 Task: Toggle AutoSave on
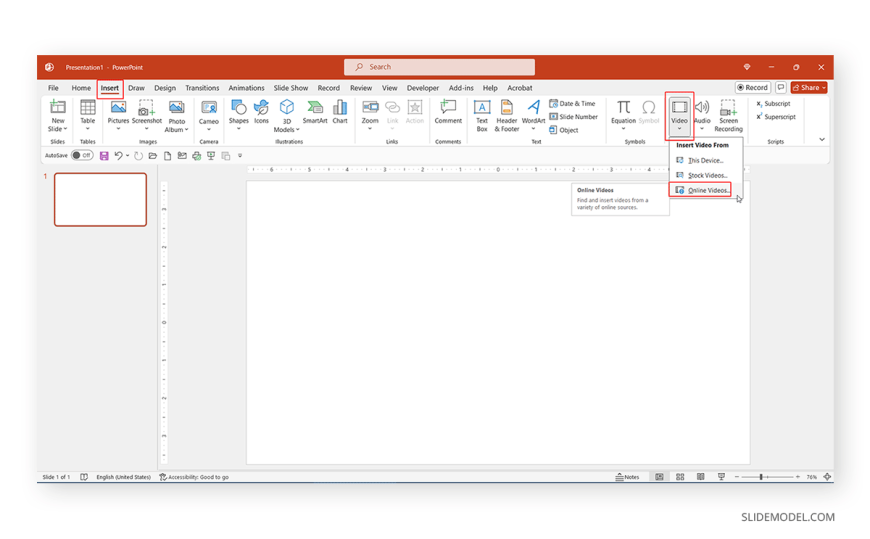tap(82, 155)
